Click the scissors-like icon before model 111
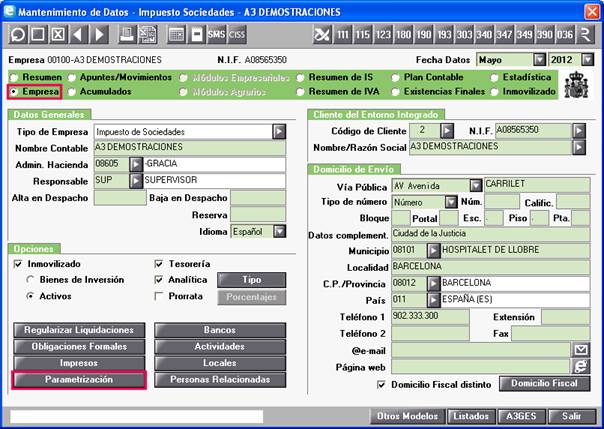The image size is (604, 429). (x=322, y=35)
